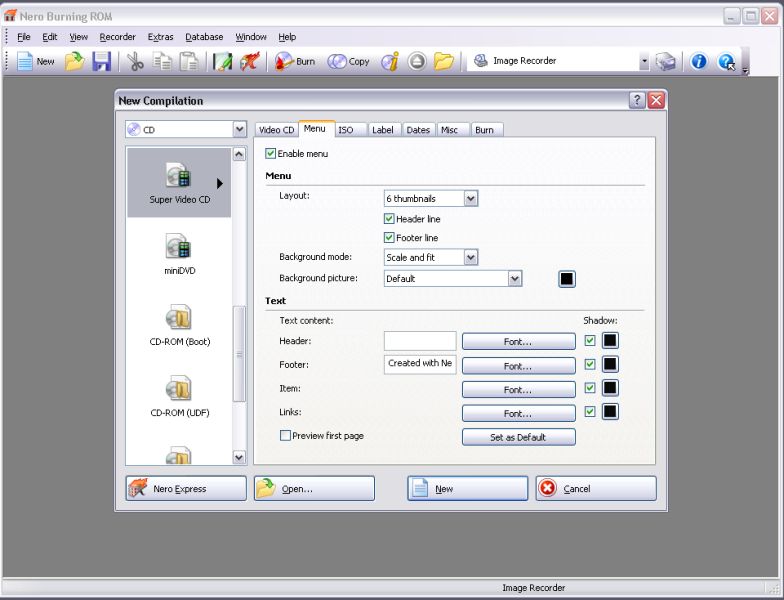Click the Copy documents toolbar icon

pos(162,62)
